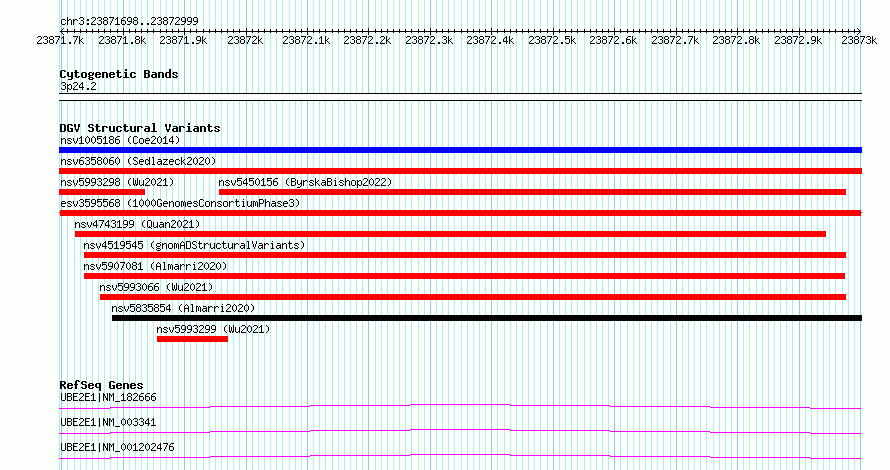Open nsv5907081 (Almarri2020) variant label
The image size is (890, 470).
coord(155,266)
